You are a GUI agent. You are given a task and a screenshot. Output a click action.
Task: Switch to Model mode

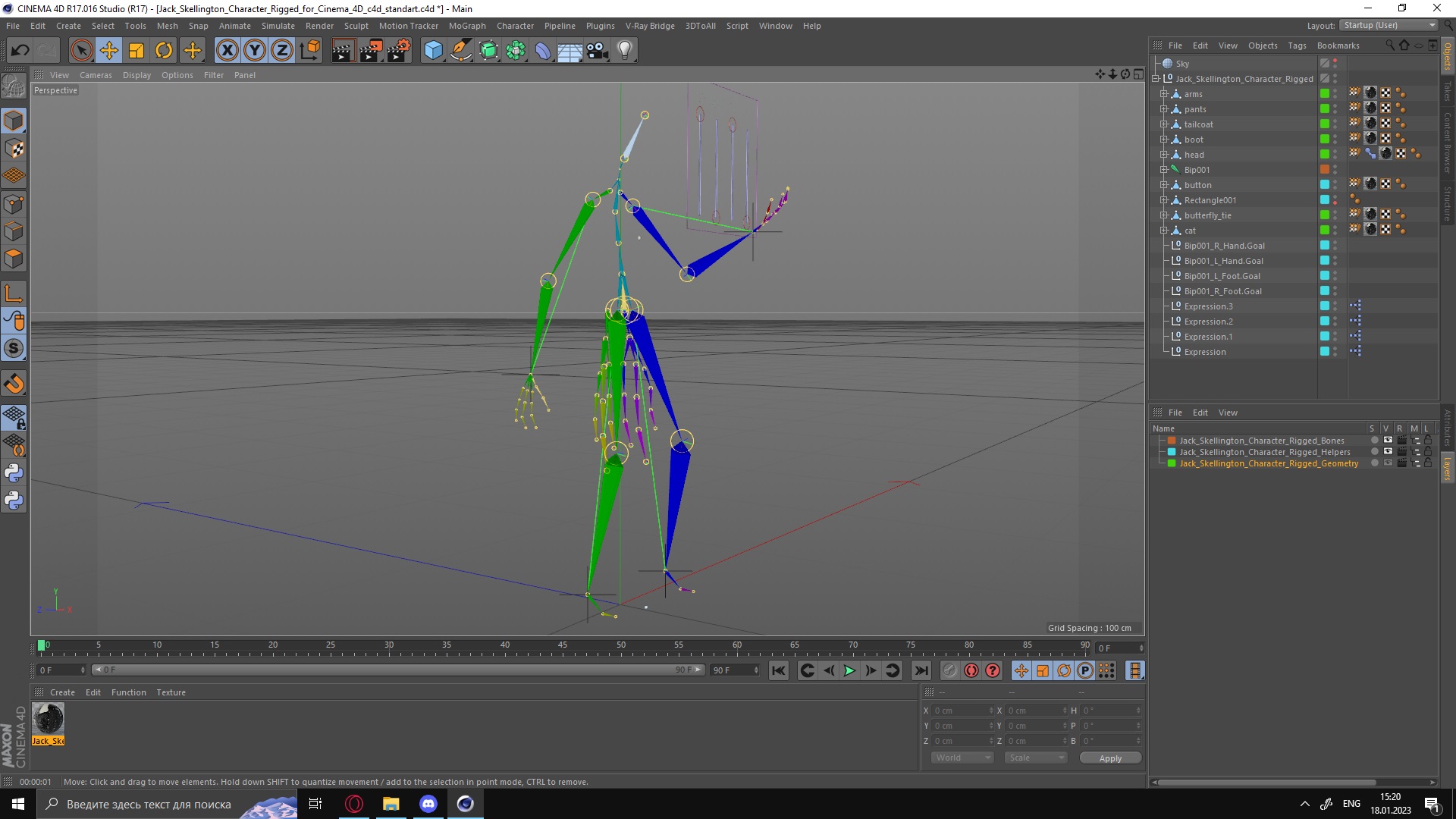(x=14, y=121)
